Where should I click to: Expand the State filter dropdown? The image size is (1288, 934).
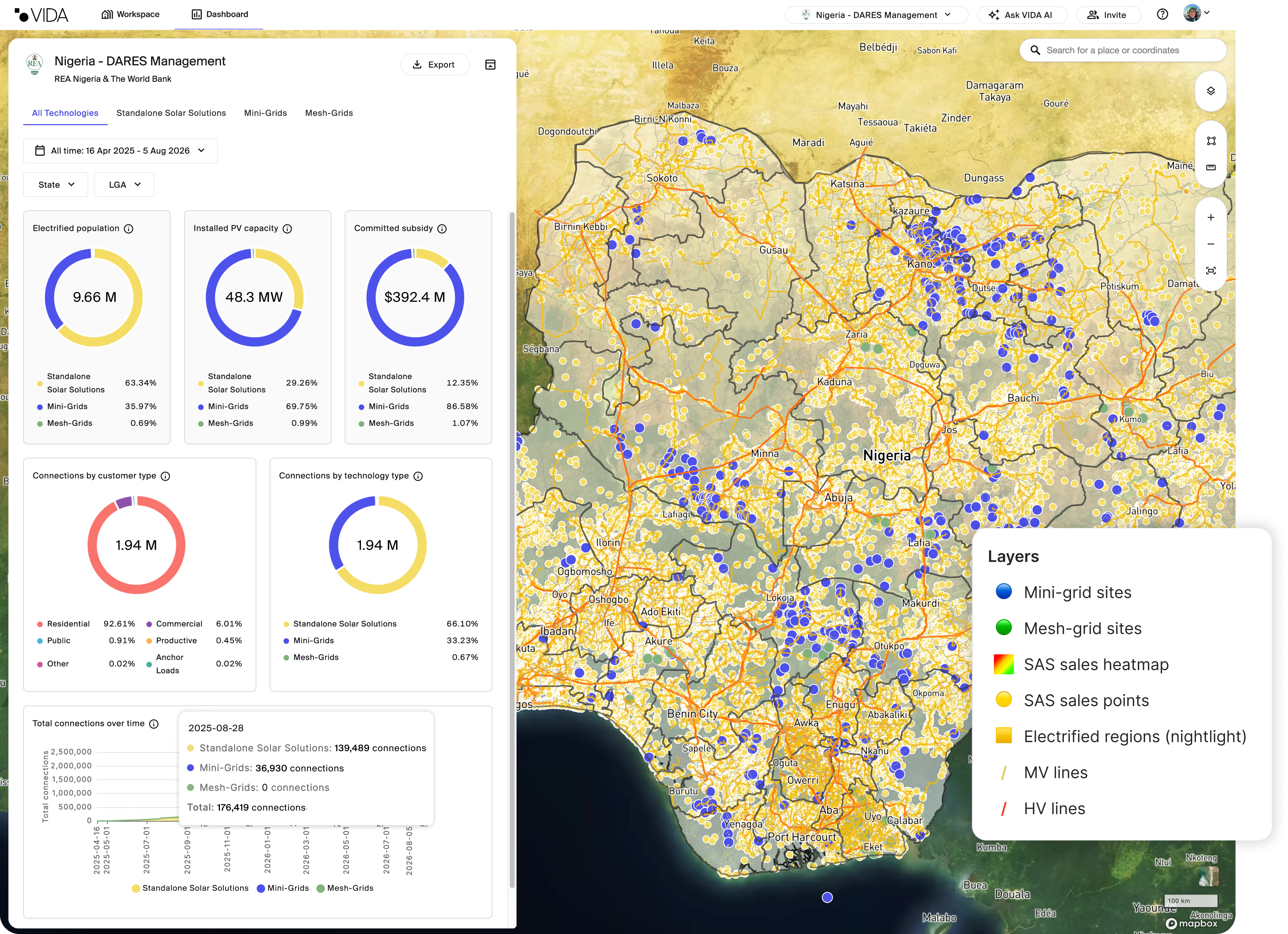pos(56,185)
